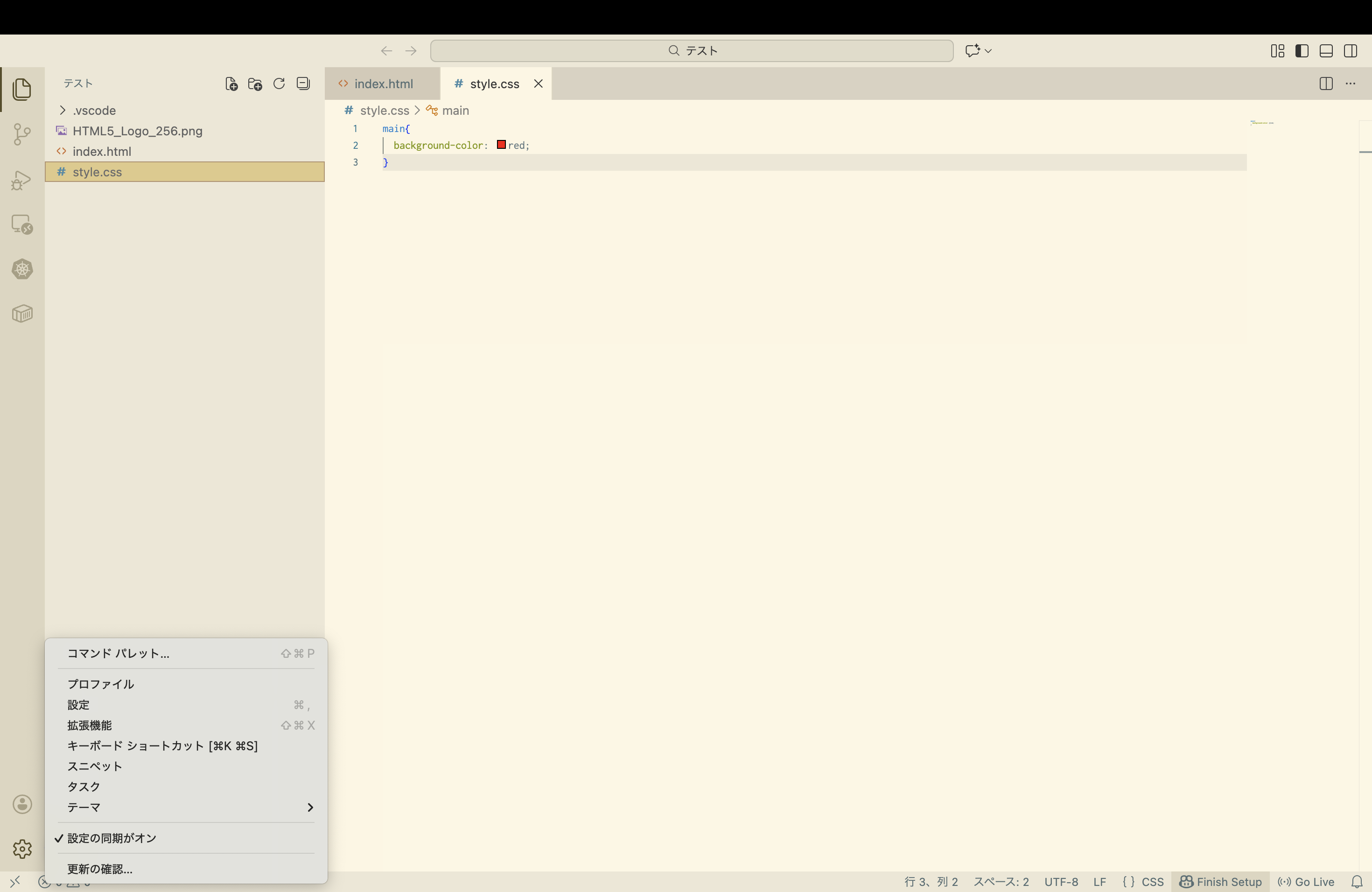
Task: Open the Source Control view icon
Action: [x=22, y=134]
